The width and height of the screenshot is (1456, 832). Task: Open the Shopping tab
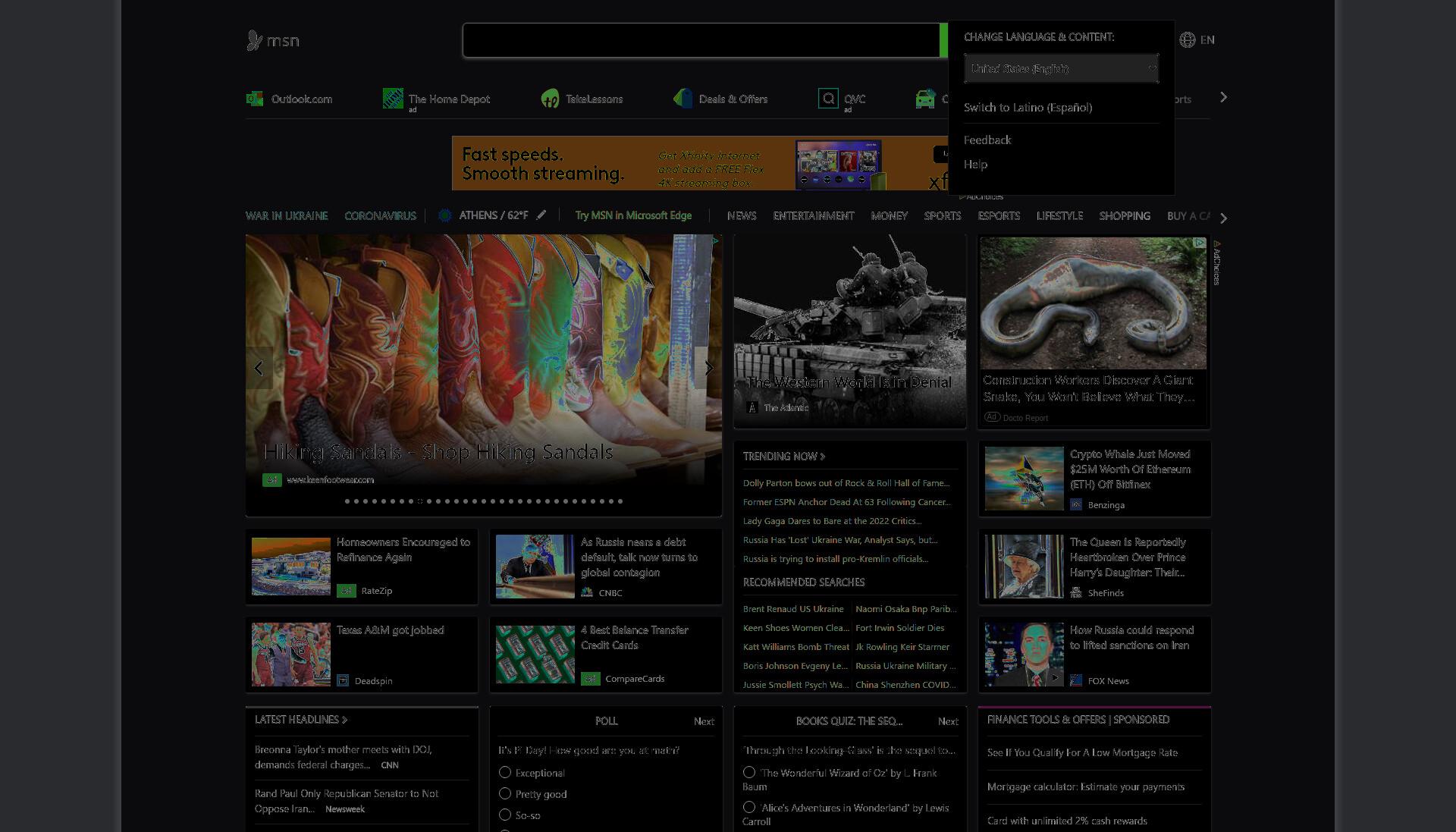click(1125, 215)
